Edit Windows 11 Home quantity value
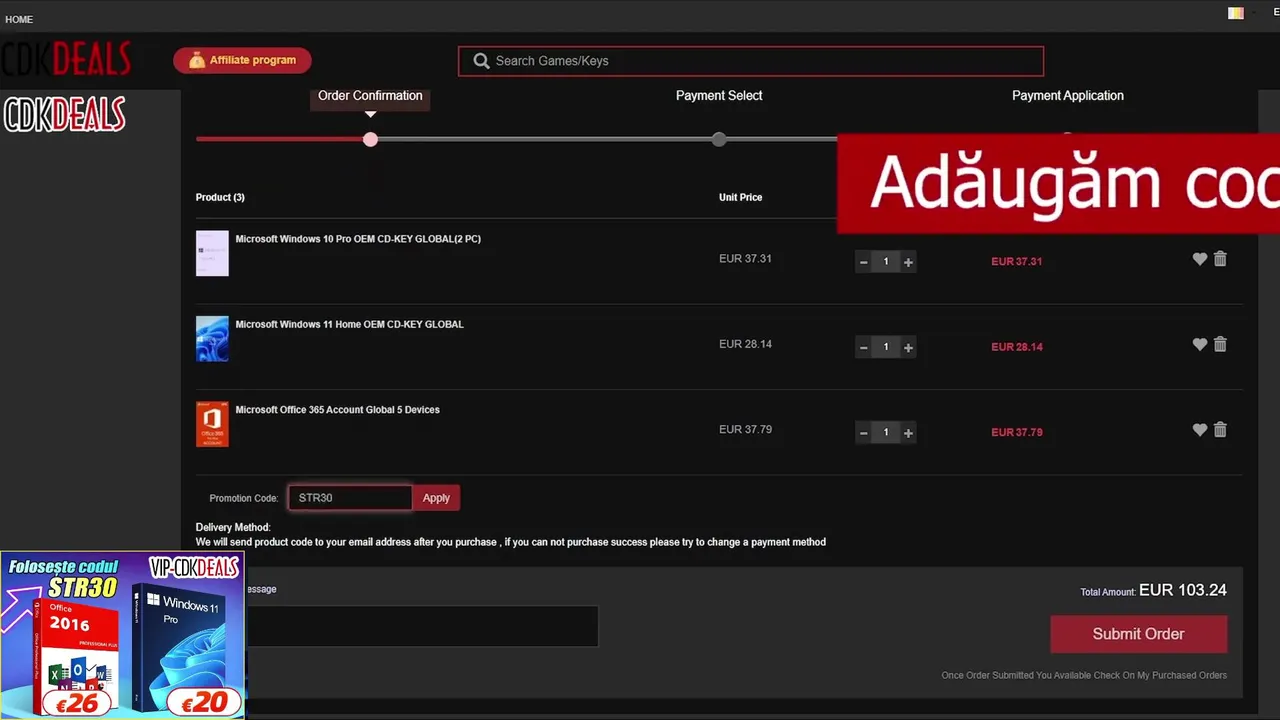 click(x=886, y=348)
